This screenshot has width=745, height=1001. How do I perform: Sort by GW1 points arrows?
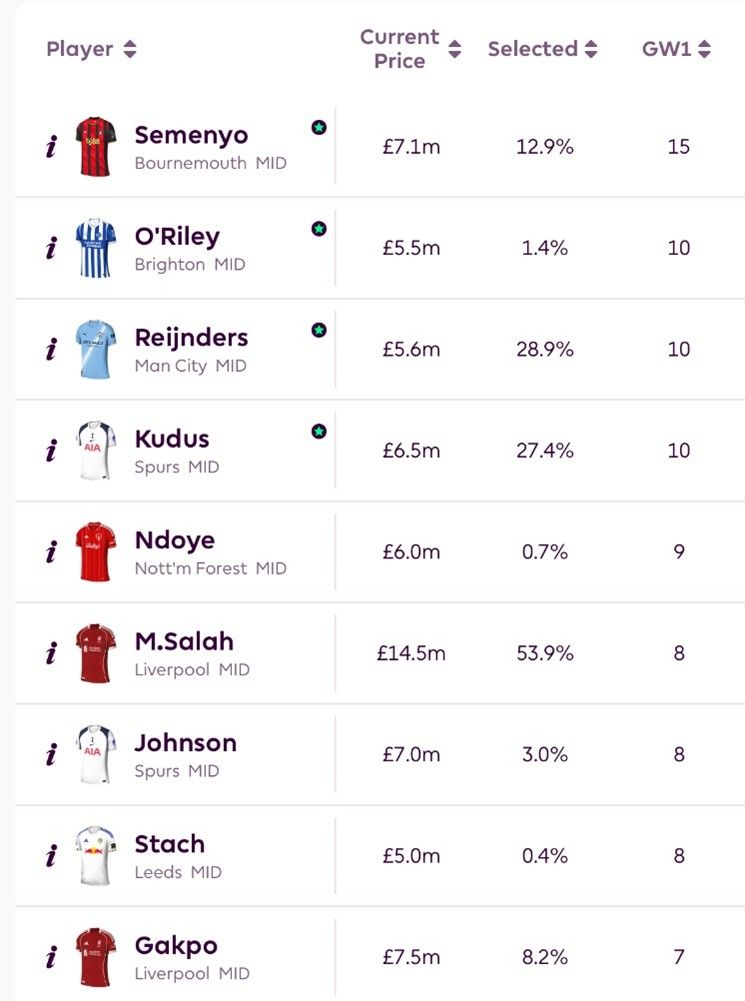(704, 49)
